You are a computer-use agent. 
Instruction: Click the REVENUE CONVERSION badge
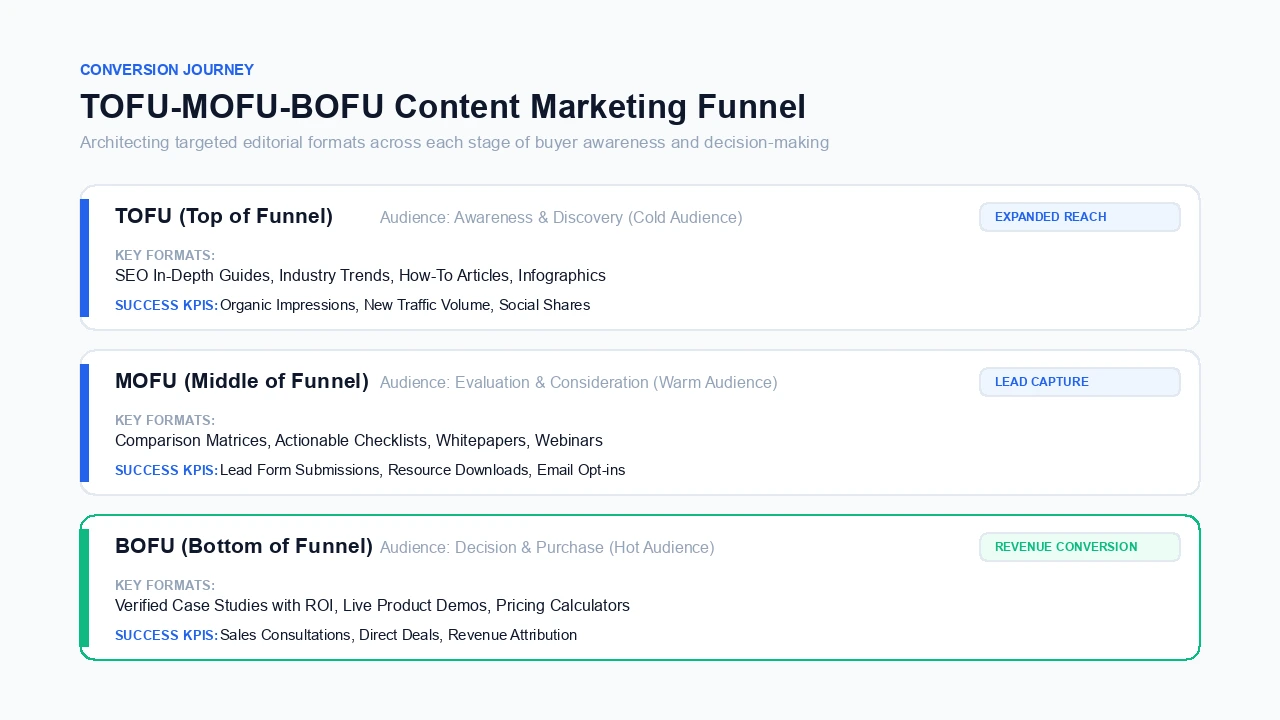click(1080, 547)
